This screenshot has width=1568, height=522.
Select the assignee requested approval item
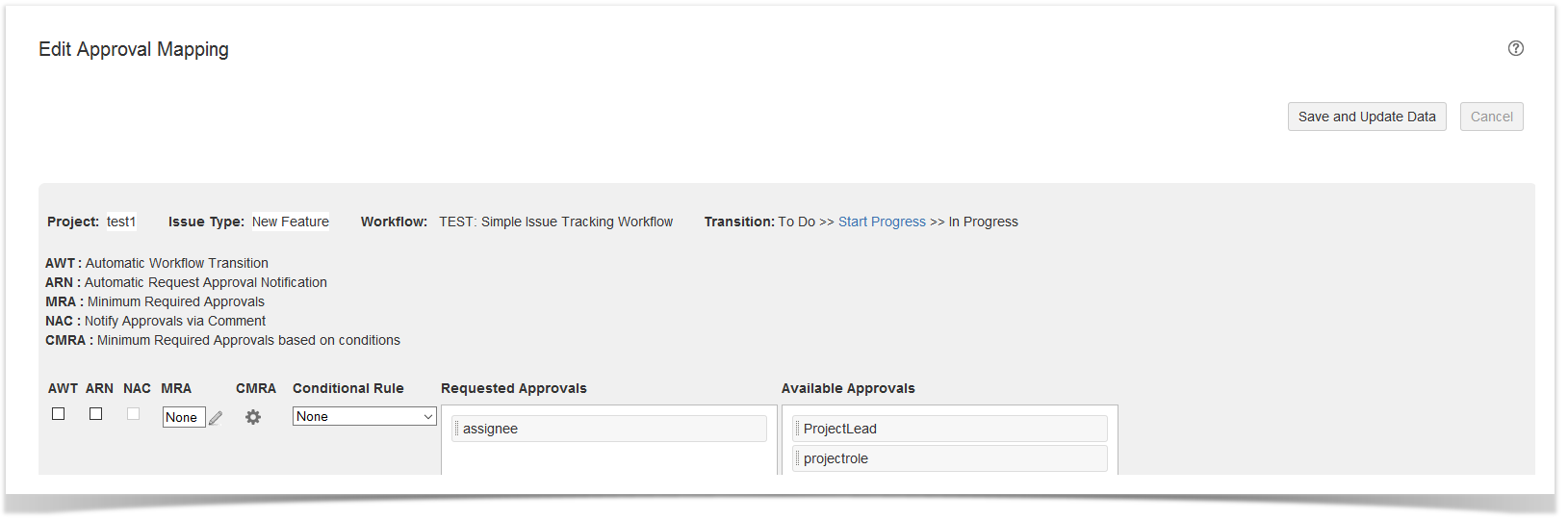click(610, 429)
